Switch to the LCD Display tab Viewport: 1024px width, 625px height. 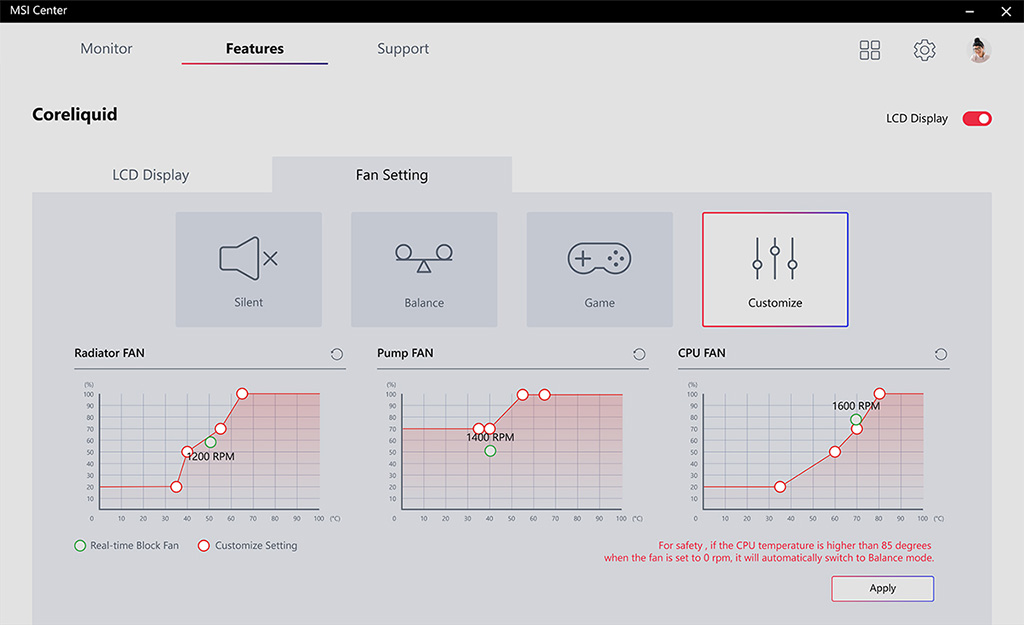[x=151, y=175]
